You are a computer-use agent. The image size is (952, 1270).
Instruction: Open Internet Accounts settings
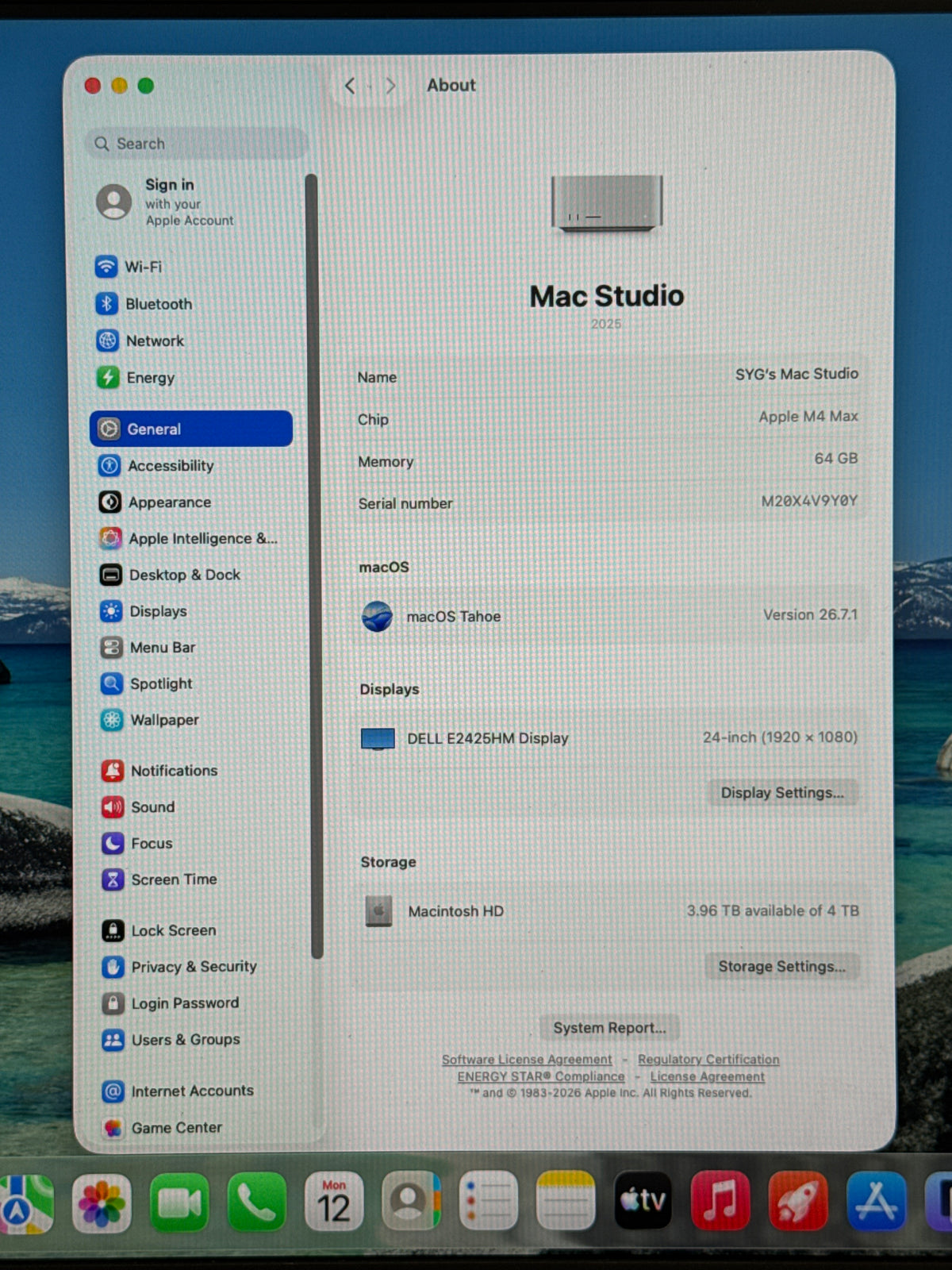tap(178, 1091)
